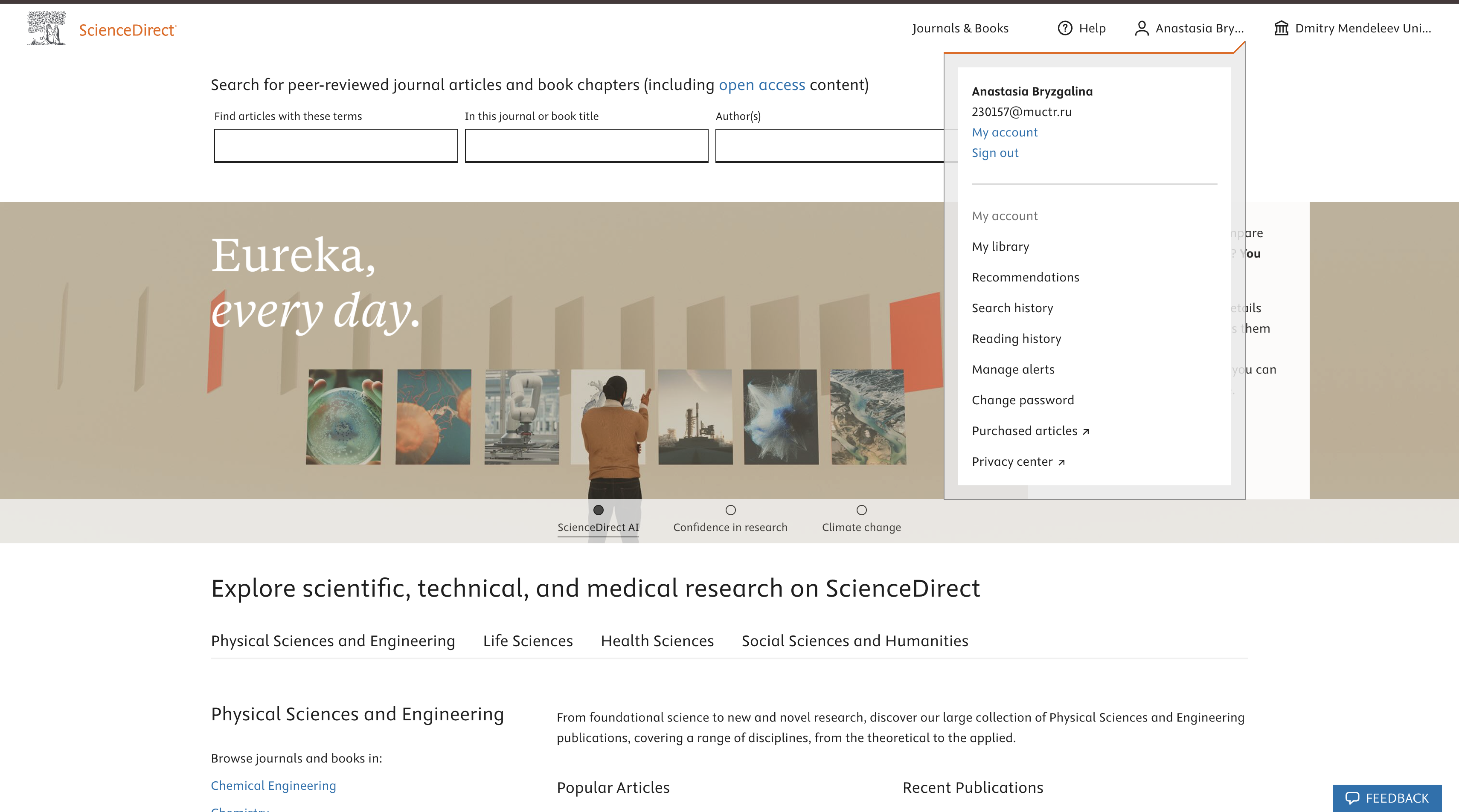This screenshot has height=812, width=1459.
Task: Focus the Find articles with these terms field
Action: 336,145
